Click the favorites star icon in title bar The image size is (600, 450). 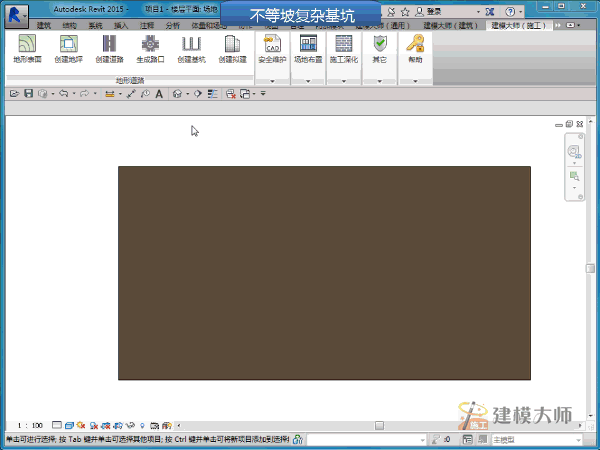405,12
